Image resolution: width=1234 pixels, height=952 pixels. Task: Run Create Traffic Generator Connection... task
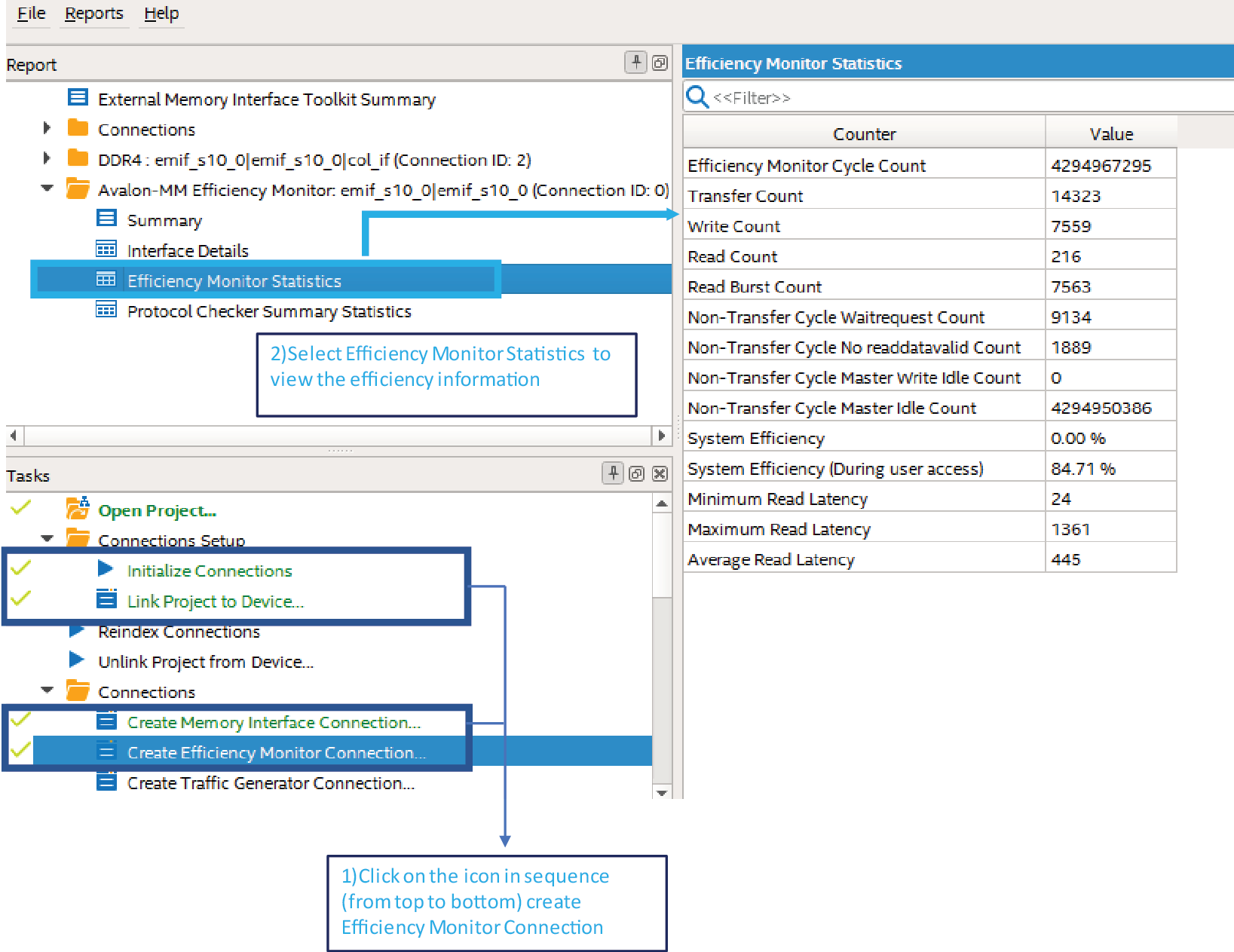[271, 783]
